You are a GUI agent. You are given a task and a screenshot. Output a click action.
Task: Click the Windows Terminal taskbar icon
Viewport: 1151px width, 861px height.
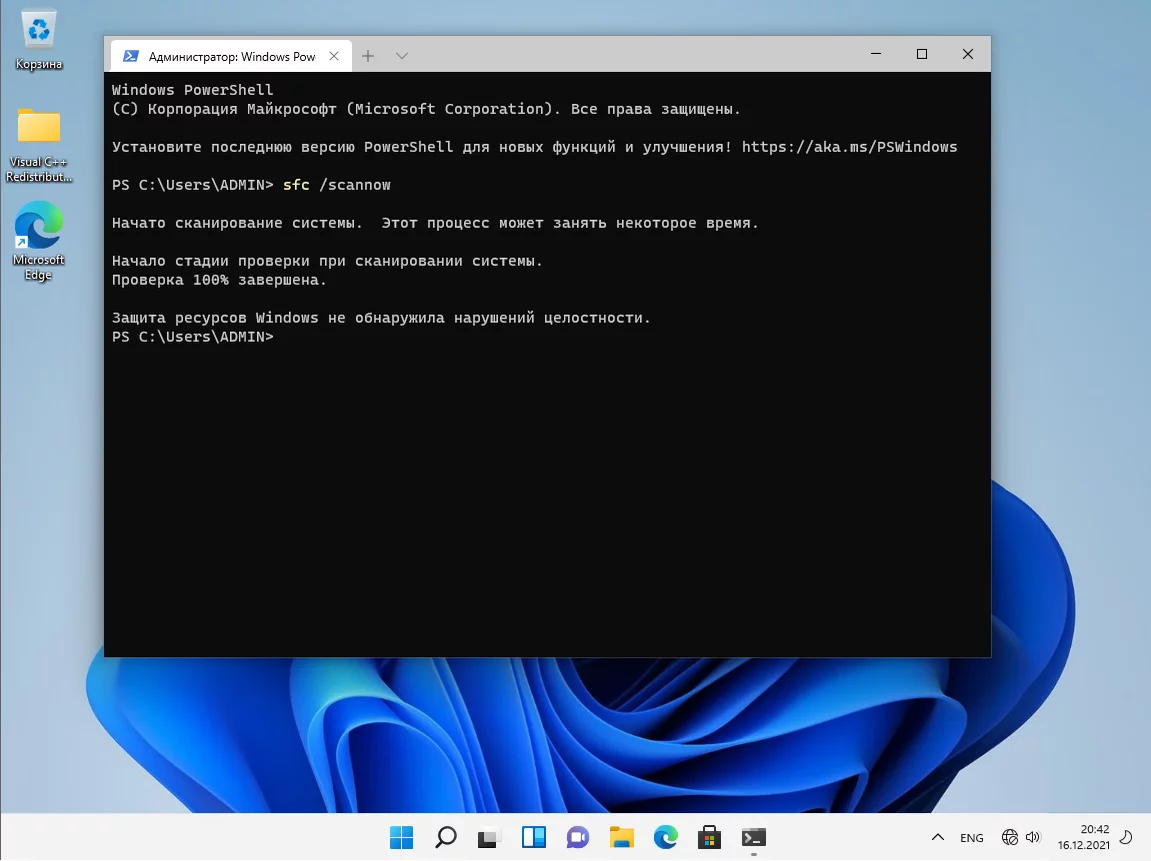click(x=754, y=837)
